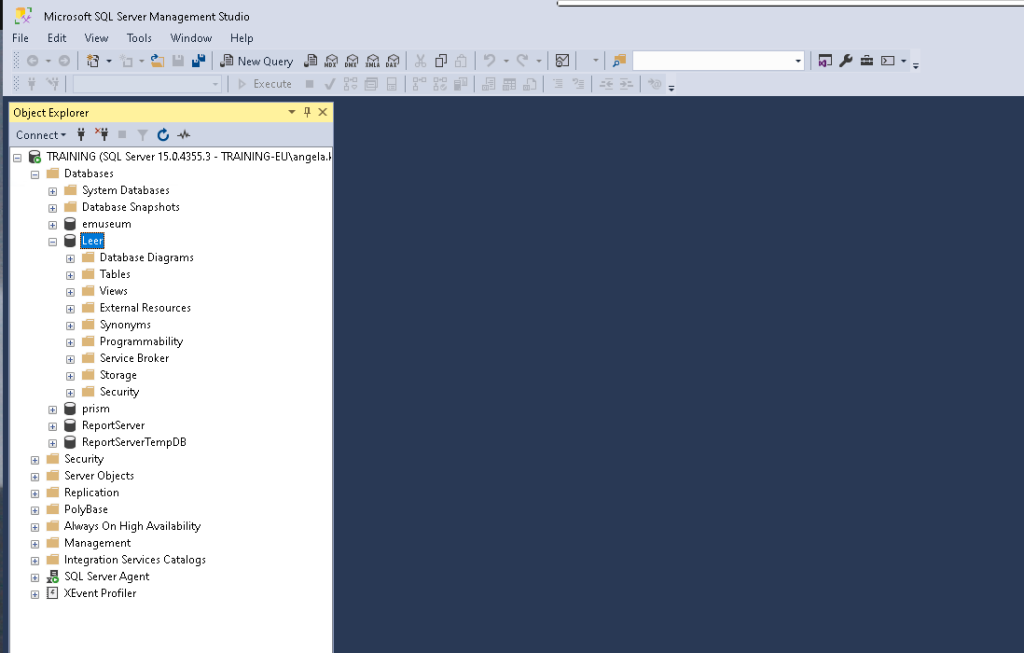Expand the Views folder
This screenshot has width=1024, height=653.
click(71, 292)
